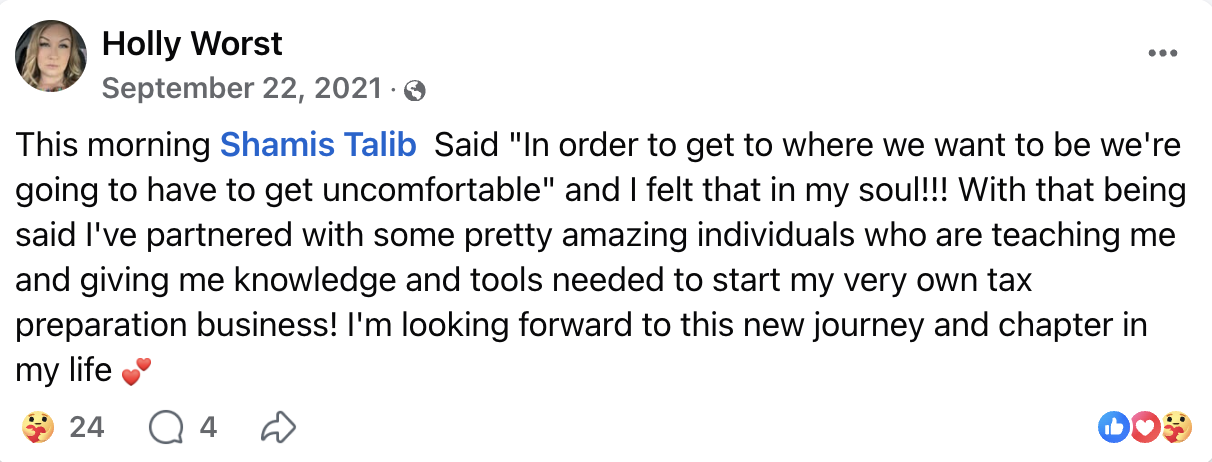Select the rightmost care hug reaction icon
The width and height of the screenshot is (1212, 462).
pos(1177,428)
